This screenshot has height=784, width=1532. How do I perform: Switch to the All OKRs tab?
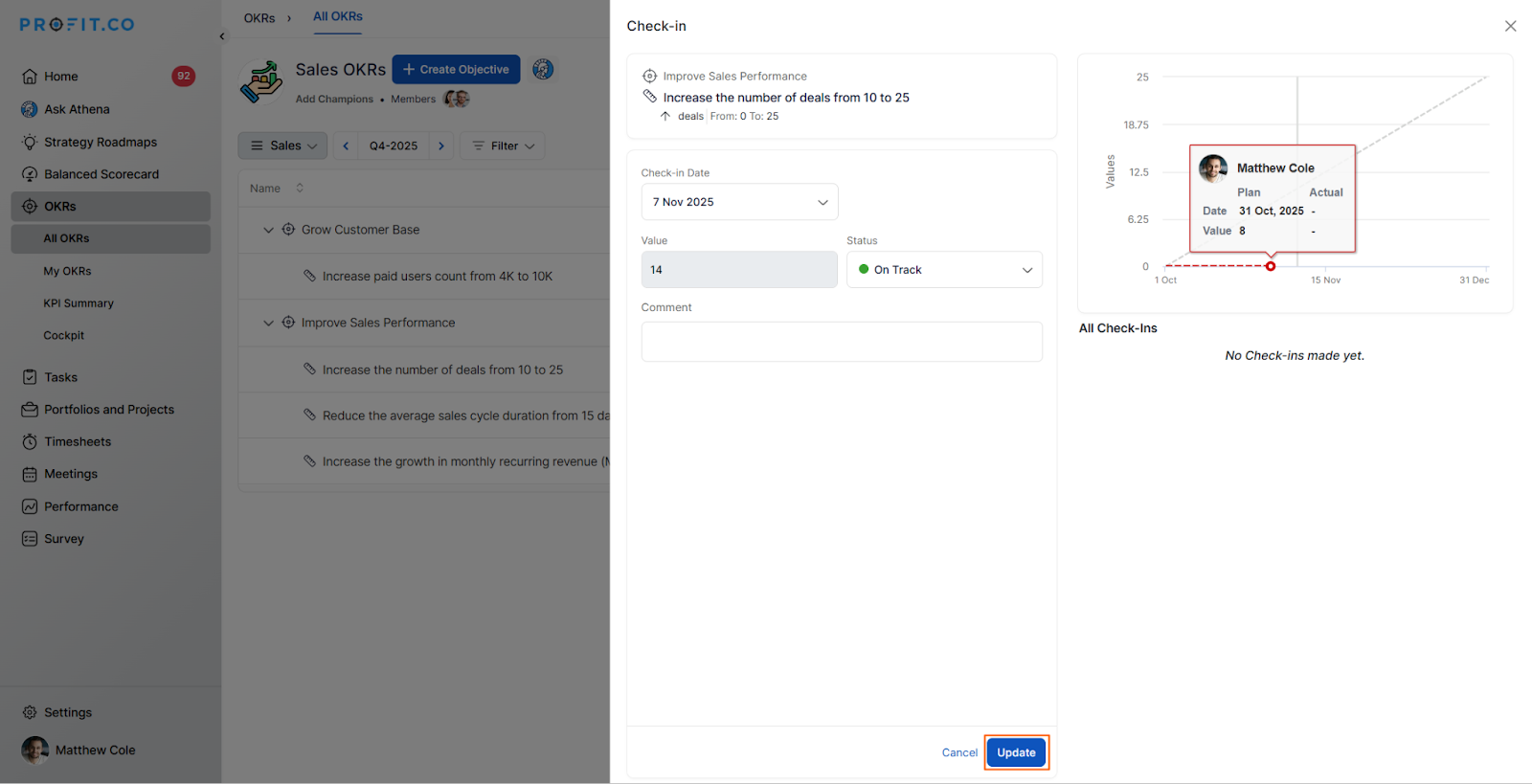click(x=338, y=16)
